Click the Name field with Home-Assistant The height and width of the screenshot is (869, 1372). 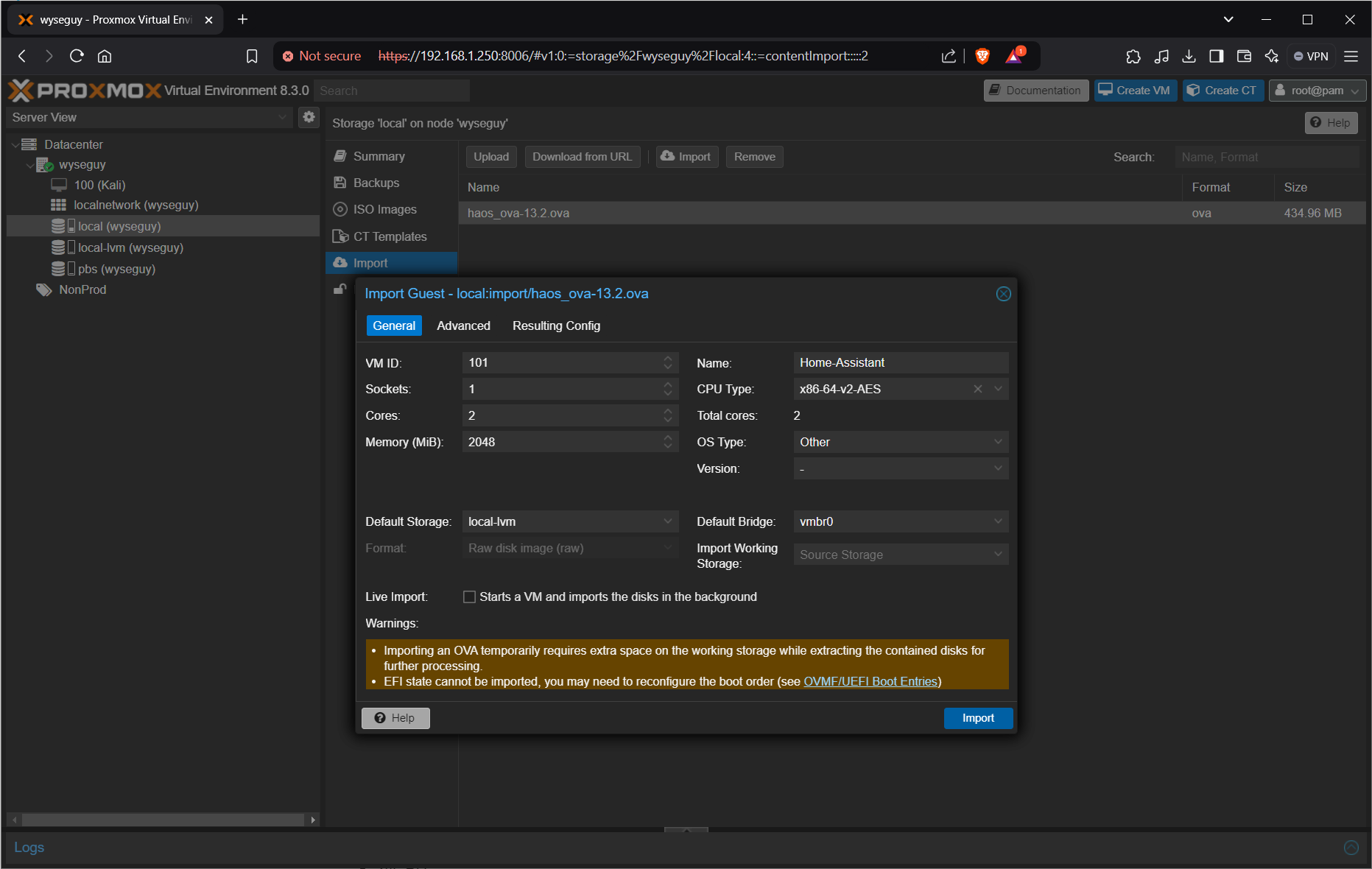click(901, 362)
